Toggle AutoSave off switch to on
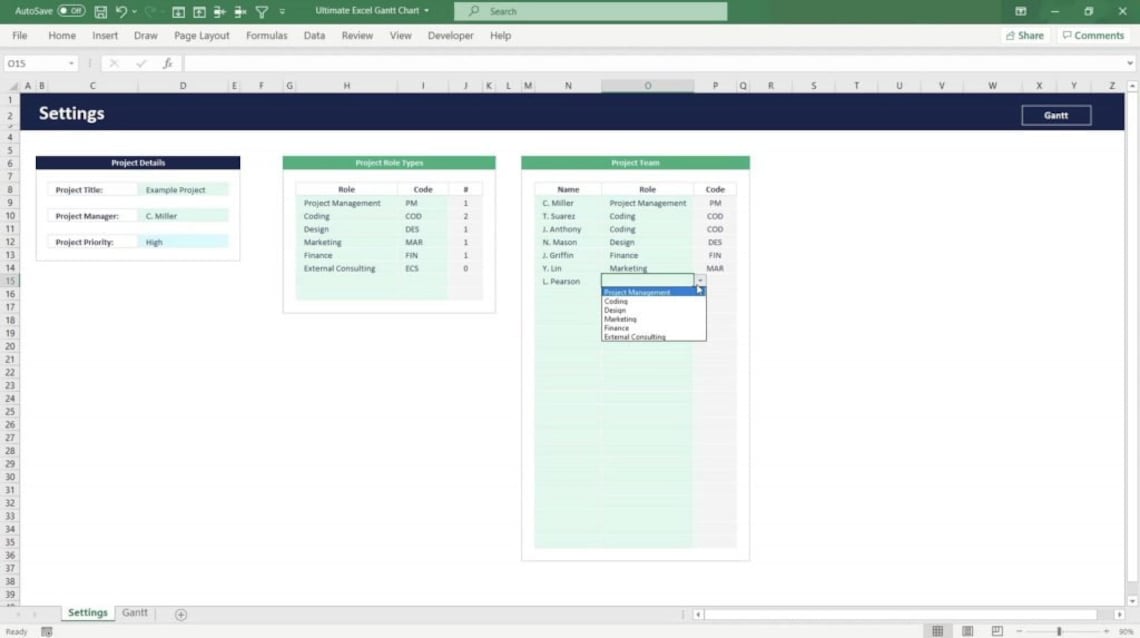This screenshot has height=638, width=1140. click(70, 10)
